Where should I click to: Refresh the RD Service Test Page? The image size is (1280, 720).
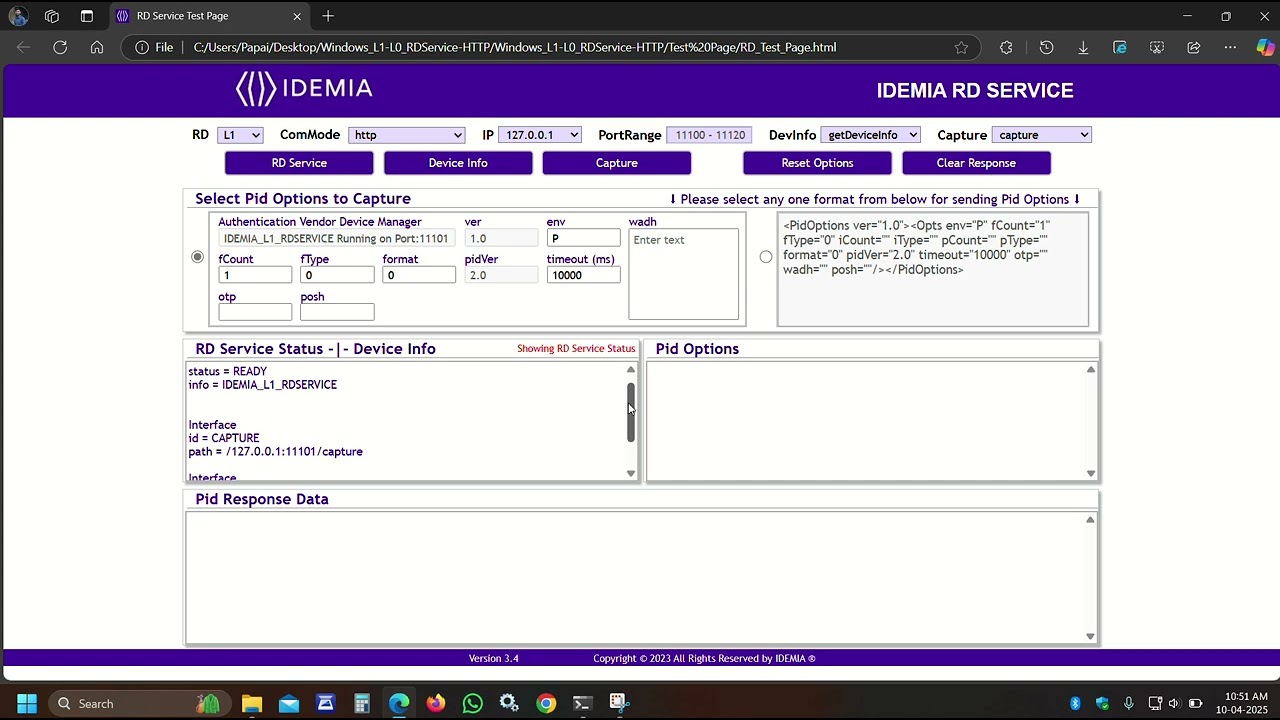pos(60,47)
